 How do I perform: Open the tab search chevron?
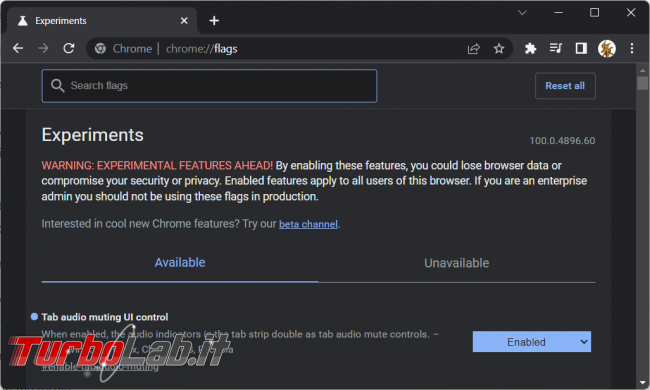click(522, 12)
